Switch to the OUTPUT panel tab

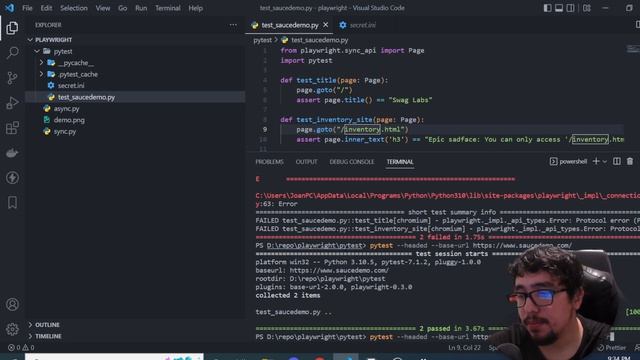307,162
